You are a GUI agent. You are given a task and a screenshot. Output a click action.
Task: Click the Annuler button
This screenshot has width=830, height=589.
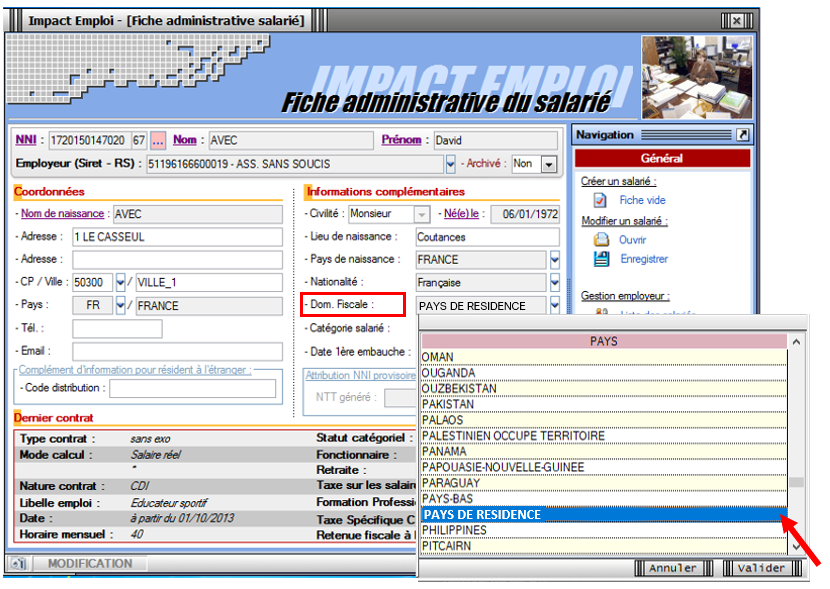point(672,568)
